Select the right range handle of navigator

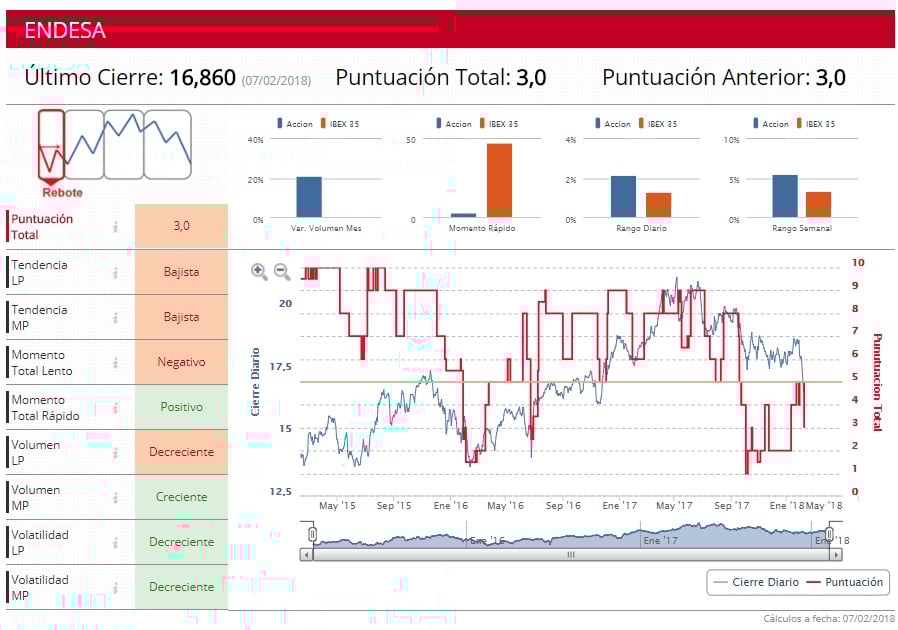829,534
